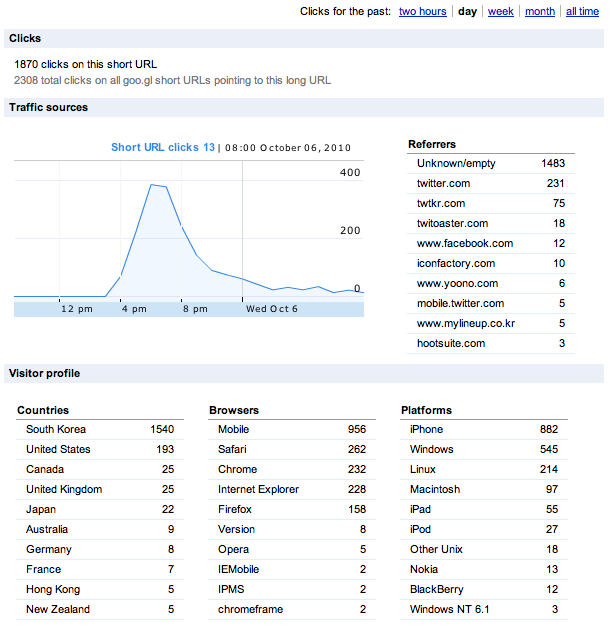Click the "Traffic sources" section header
The image size is (610, 632).
[48, 107]
